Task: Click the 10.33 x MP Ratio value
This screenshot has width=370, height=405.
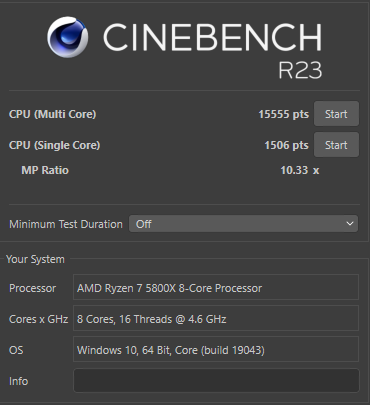Action: (300, 170)
